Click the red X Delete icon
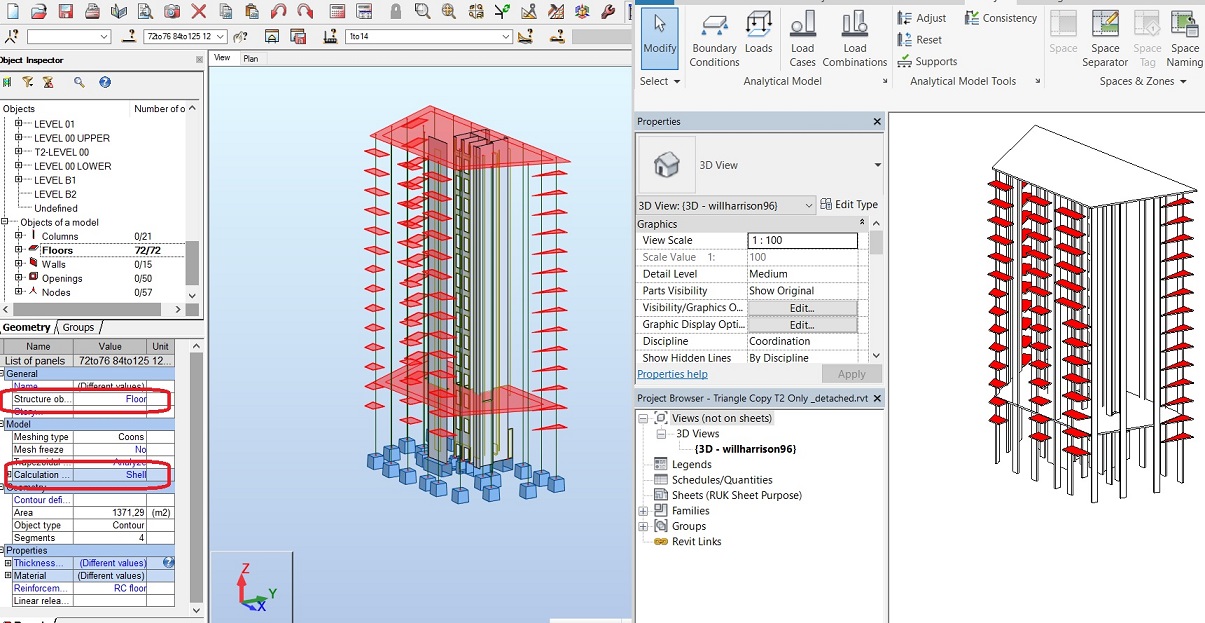The image size is (1205, 623). click(199, 12)
